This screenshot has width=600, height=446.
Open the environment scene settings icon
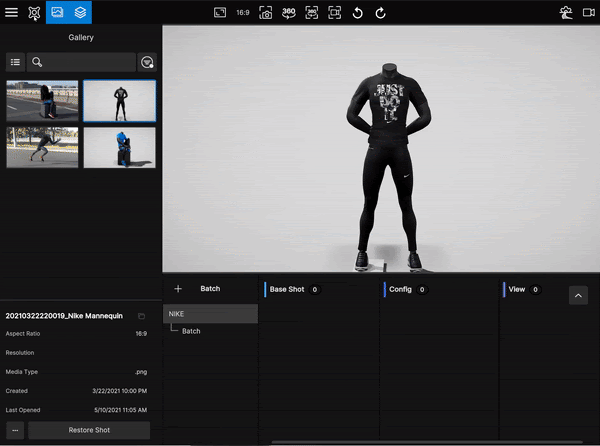click(x=566, y=13)
